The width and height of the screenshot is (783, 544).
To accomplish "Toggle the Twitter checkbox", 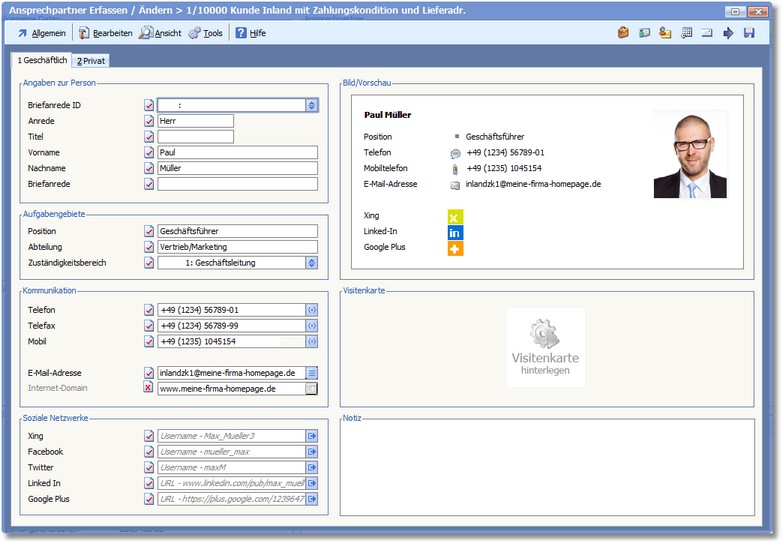I will pyautogui.click(x=149, y=468).
